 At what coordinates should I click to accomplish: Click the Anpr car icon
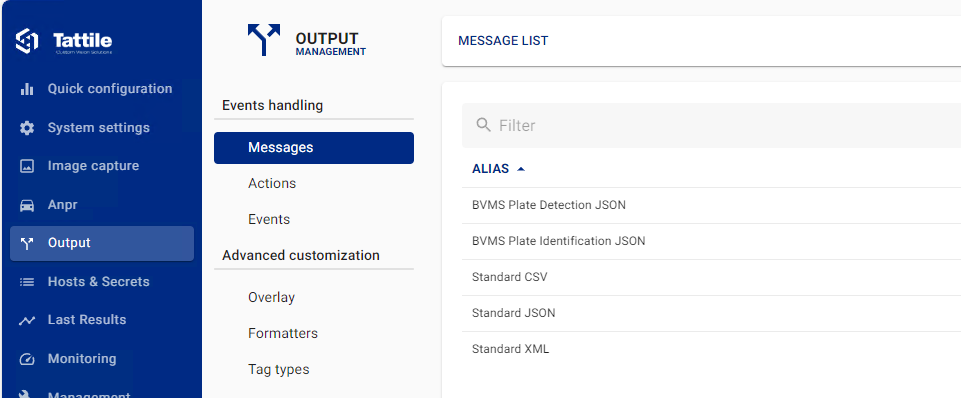(27, 205)
